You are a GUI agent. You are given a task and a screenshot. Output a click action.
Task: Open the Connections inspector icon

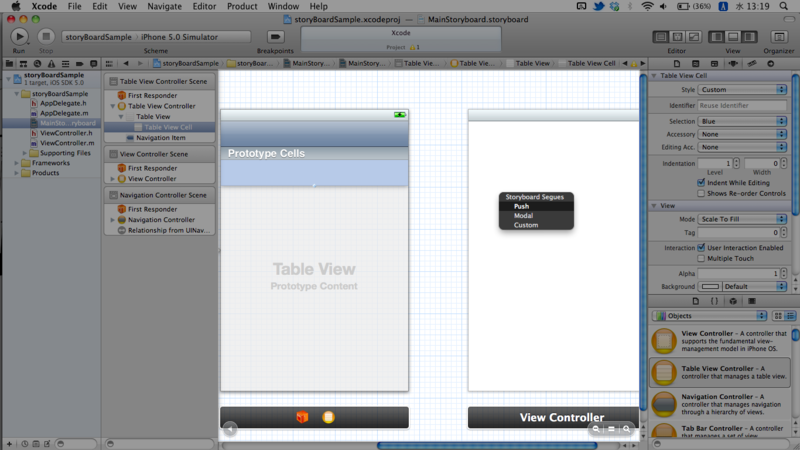(770, 64)
